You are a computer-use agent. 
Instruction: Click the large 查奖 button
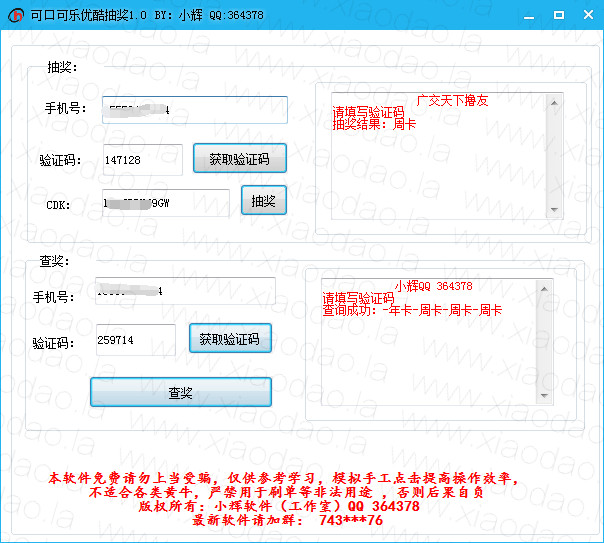(x=181, y=392)
